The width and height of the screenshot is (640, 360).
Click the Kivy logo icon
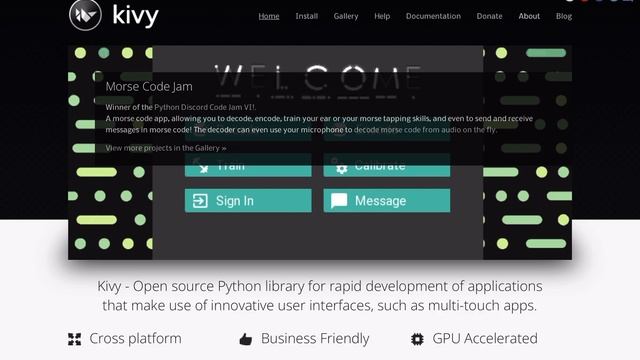[x=85, y=15]
